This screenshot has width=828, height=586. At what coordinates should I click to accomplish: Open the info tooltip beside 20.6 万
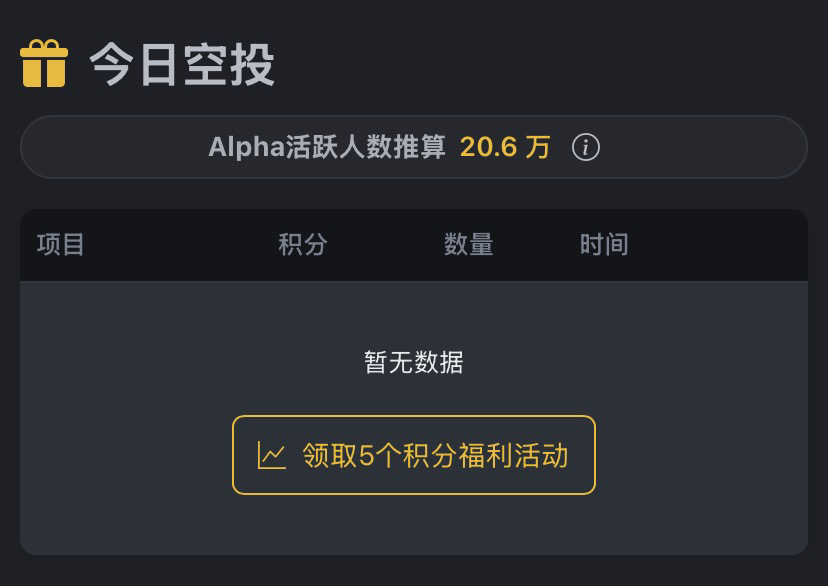click(x=586, y=148)
